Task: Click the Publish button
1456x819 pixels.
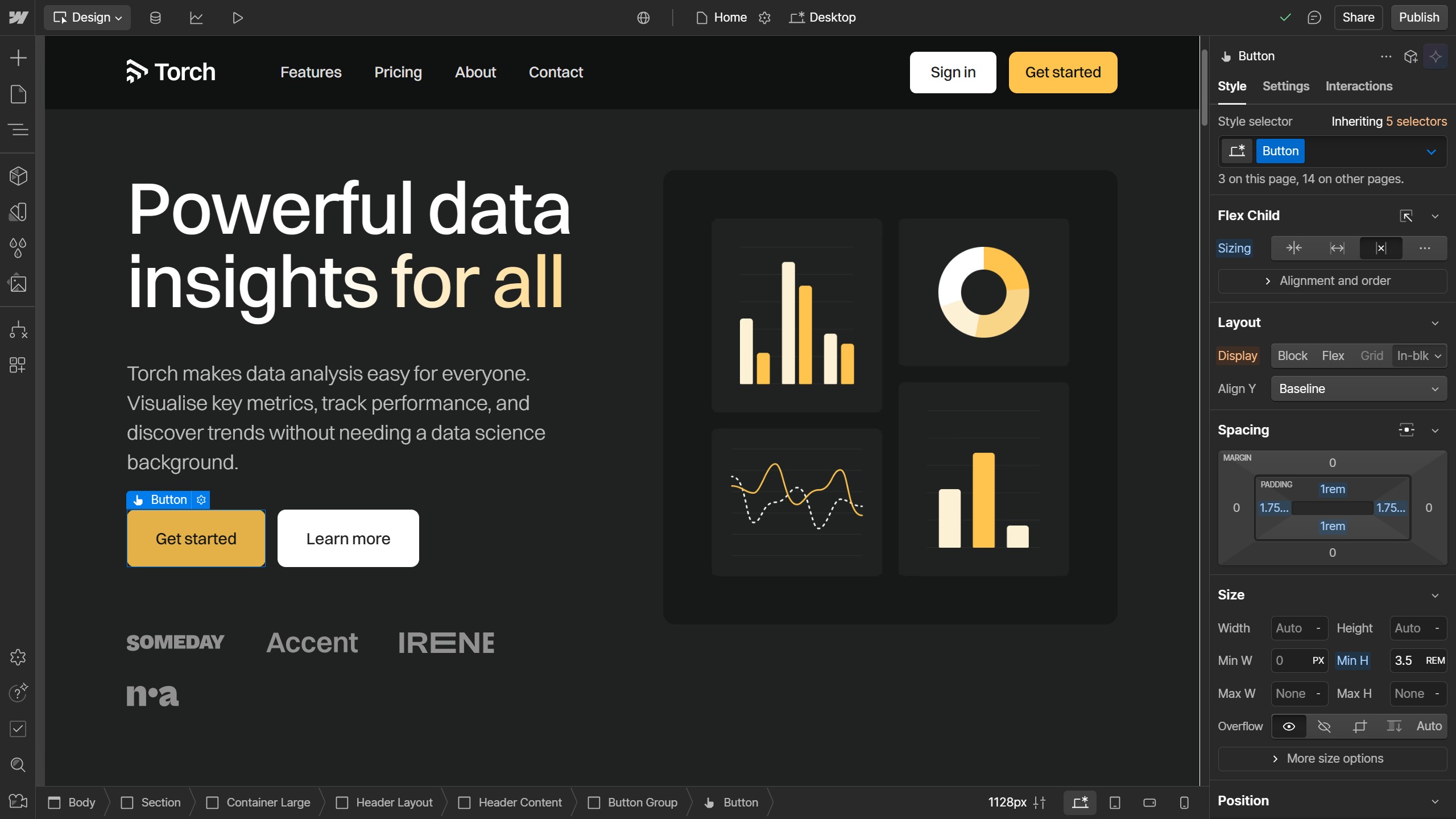Action: [x=1418, y=18]
